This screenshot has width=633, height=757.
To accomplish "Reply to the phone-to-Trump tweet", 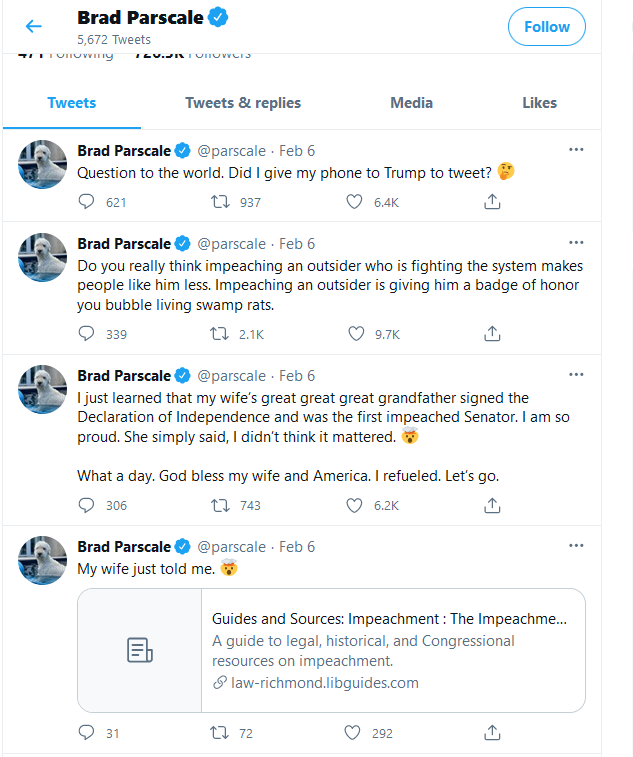I will point(86,201).
